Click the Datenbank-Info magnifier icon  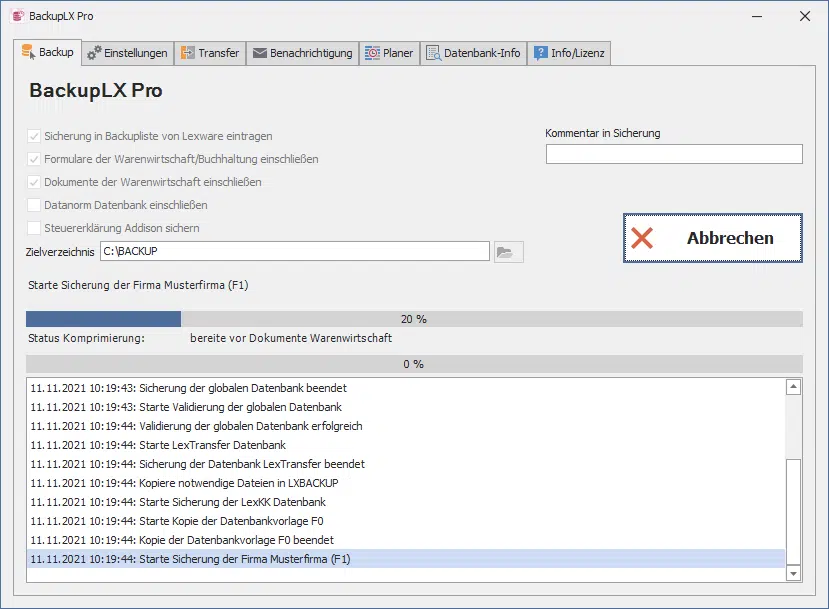tap(434, 53)
